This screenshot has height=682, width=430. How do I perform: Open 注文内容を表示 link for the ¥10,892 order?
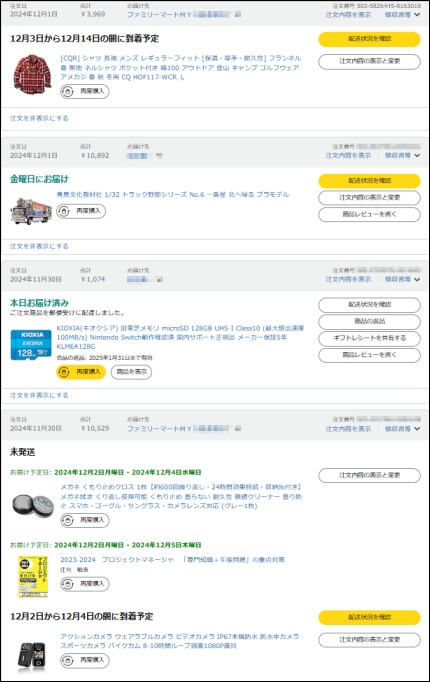coord(348,155)
